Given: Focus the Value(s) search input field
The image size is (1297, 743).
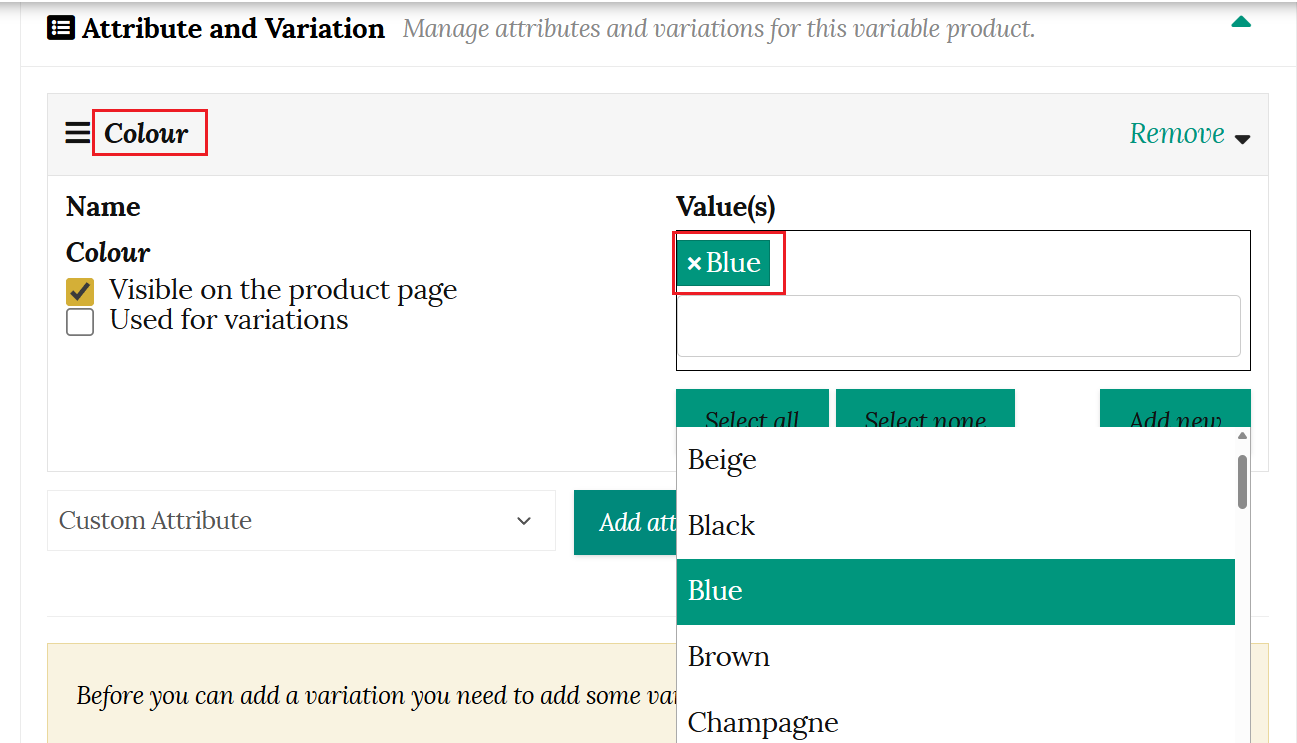Looking at the screenshot, I should [x=959, y=325].
